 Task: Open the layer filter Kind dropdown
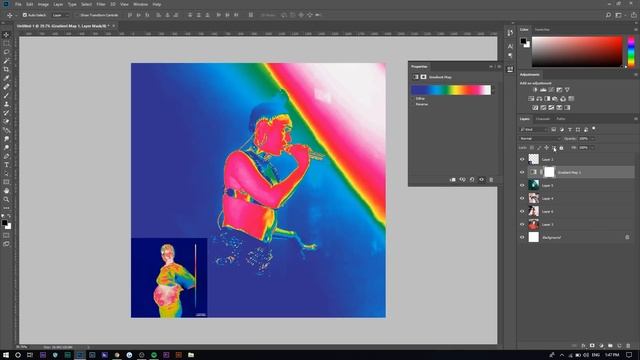click(533, 130)
